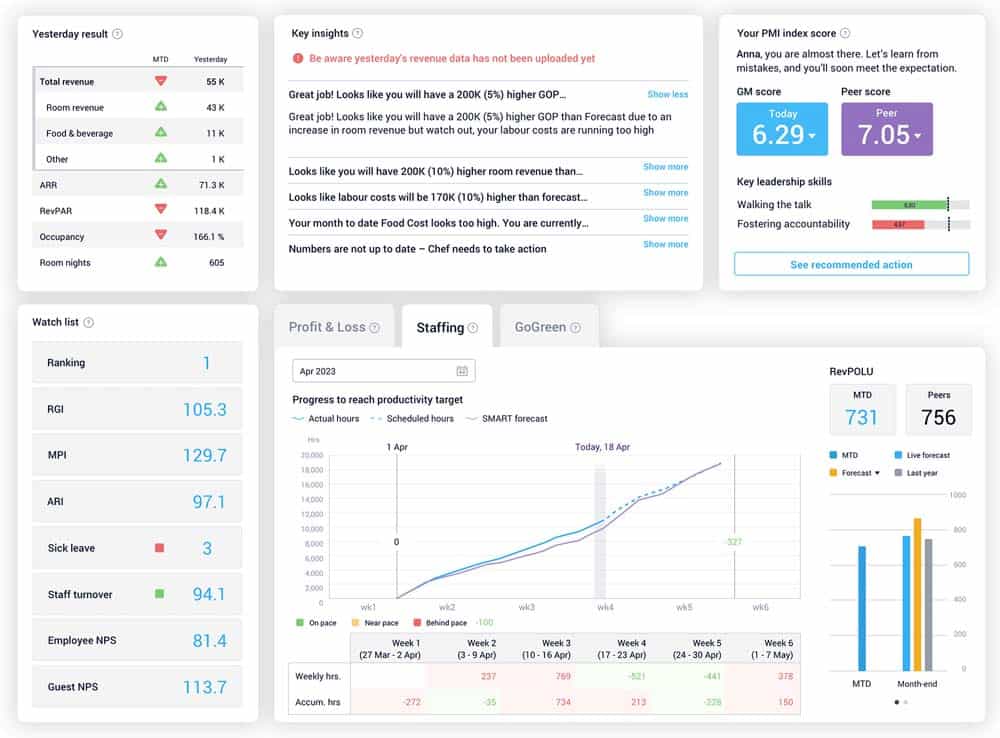Click the help icon on the Staffing tab
This screenshot has height=738, width=1000.
(x=473, y=328)
